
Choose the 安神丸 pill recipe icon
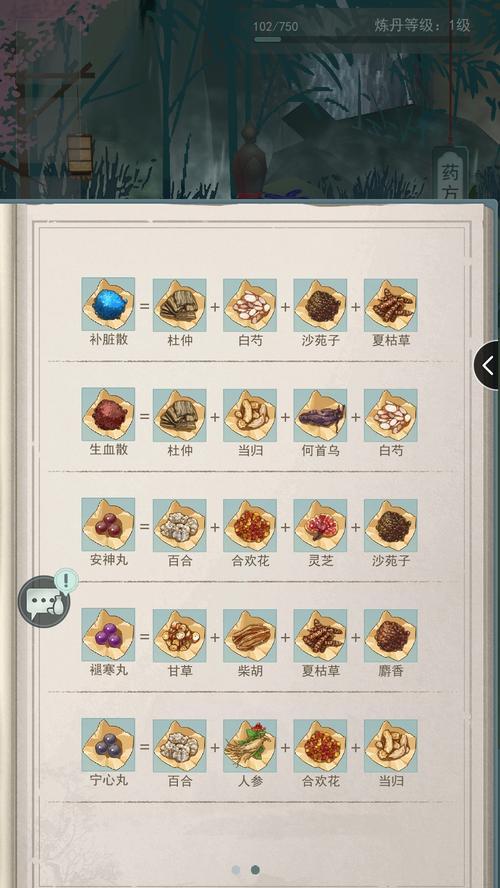(x=108, y=524)
